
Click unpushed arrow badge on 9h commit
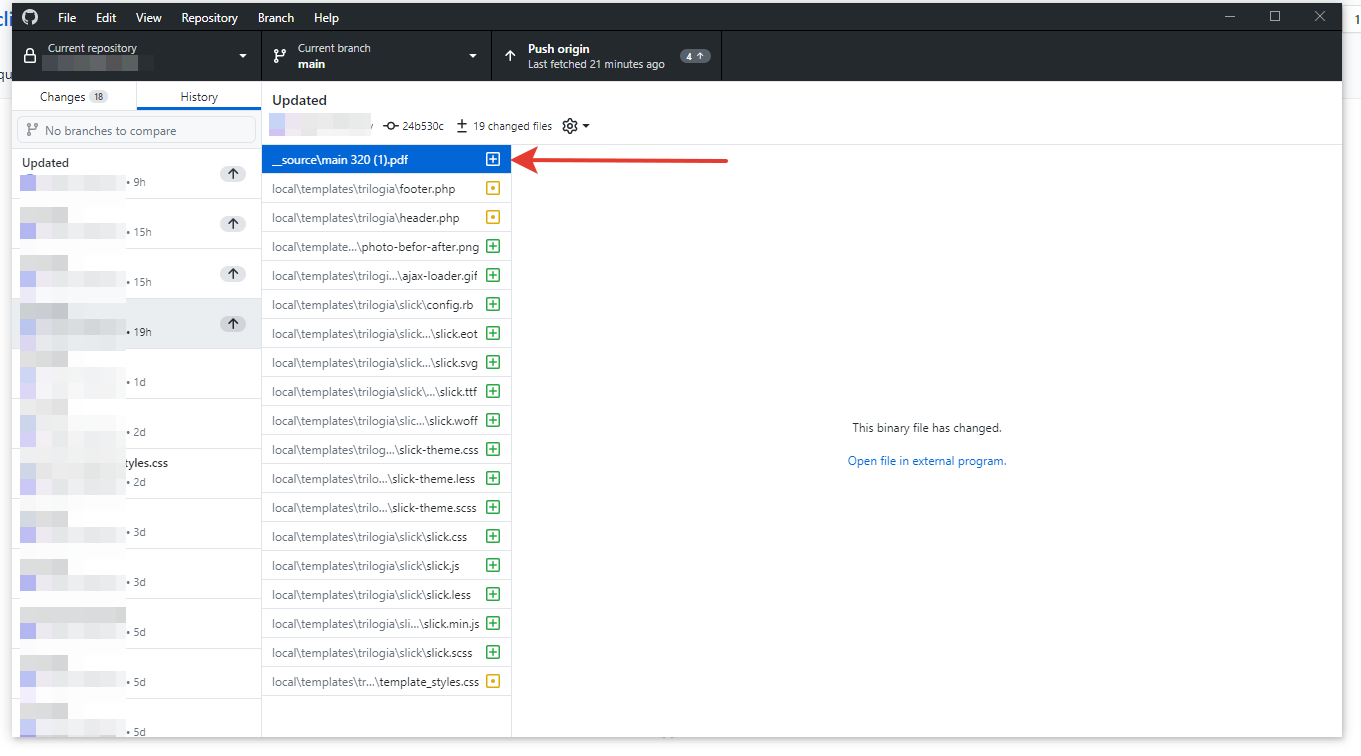[233, 174]
